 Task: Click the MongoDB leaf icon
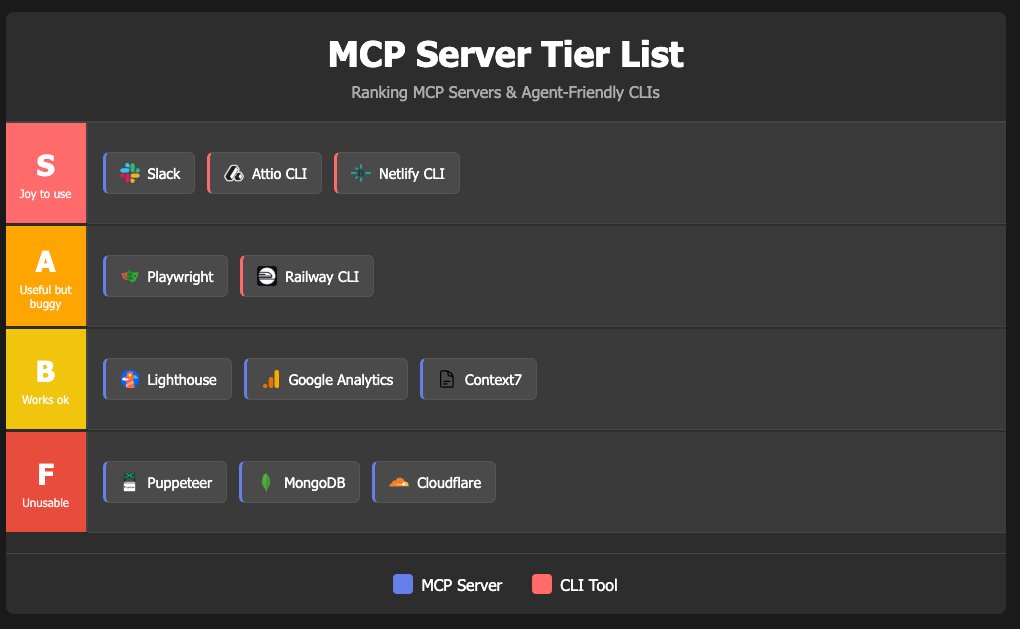coord(265,482)
